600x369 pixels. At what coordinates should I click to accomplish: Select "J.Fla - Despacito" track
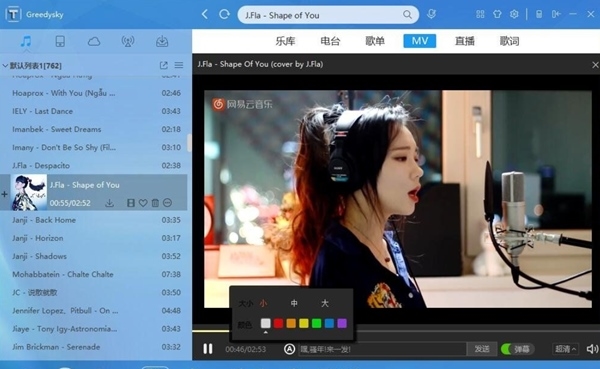[94, 165]
